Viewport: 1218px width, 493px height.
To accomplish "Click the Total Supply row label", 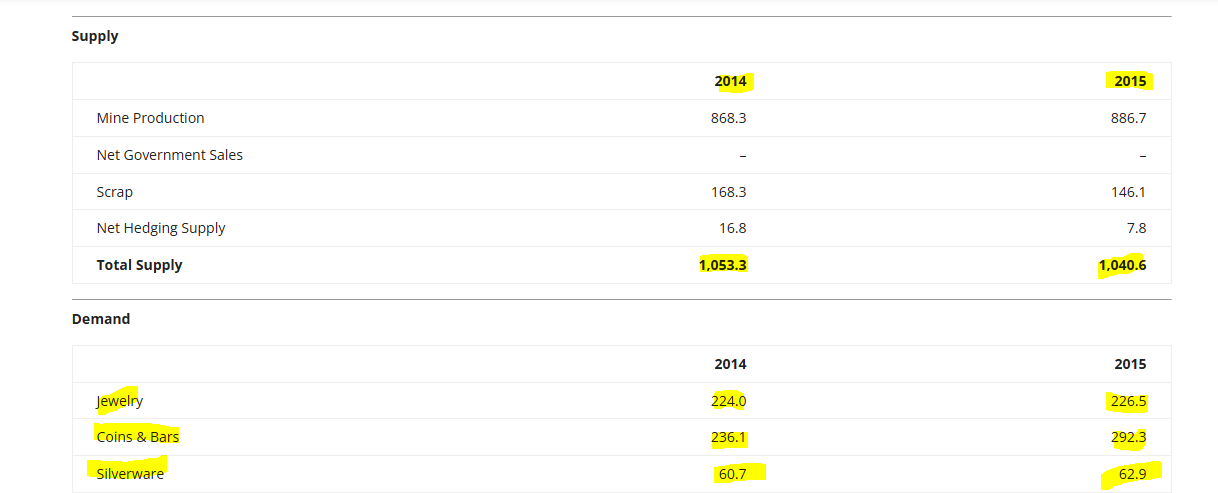I will (x=139, y=265).
